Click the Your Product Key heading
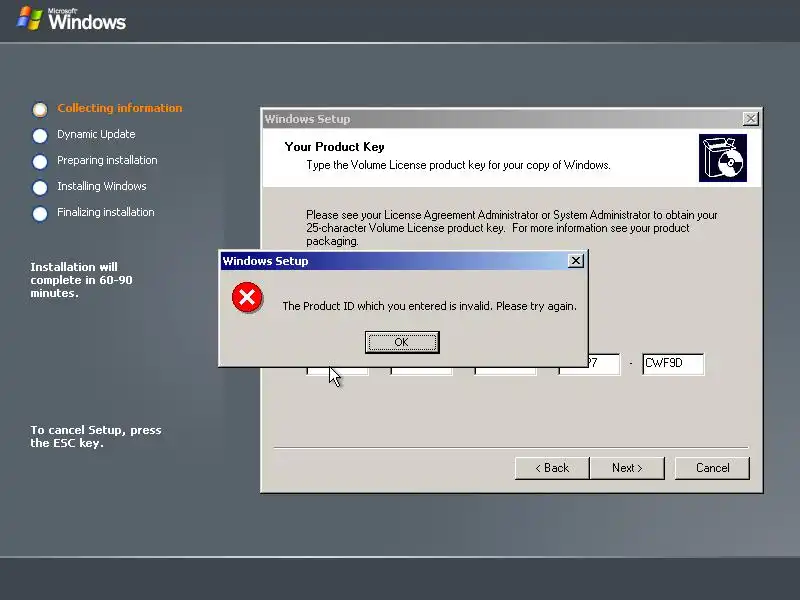This screenshot has width=800, height=600. pos(334,147)
